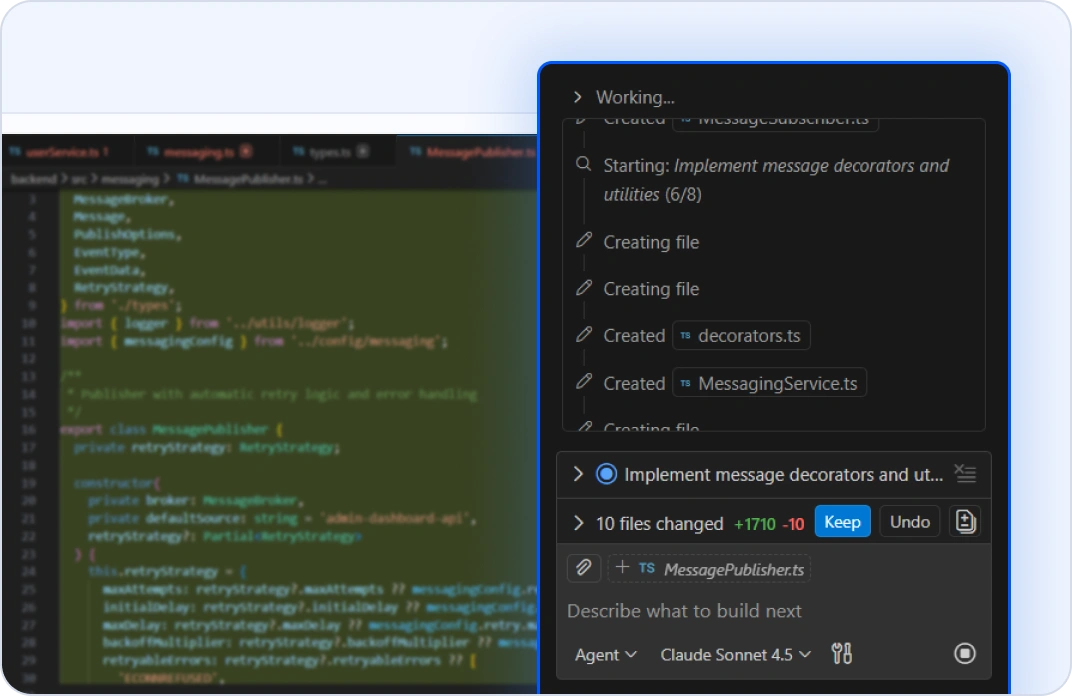Click Keep to accept file changes
Screen dimensions: 1072x696
[842, 522]
